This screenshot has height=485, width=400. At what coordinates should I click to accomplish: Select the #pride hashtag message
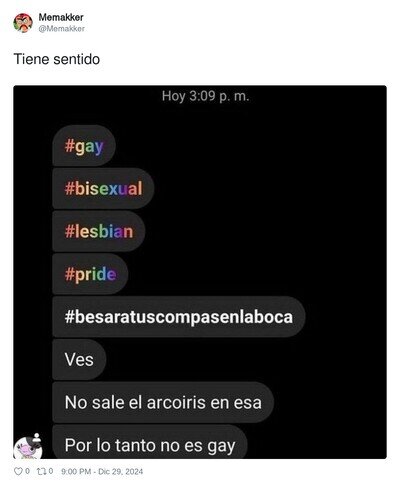pos(90,274)
